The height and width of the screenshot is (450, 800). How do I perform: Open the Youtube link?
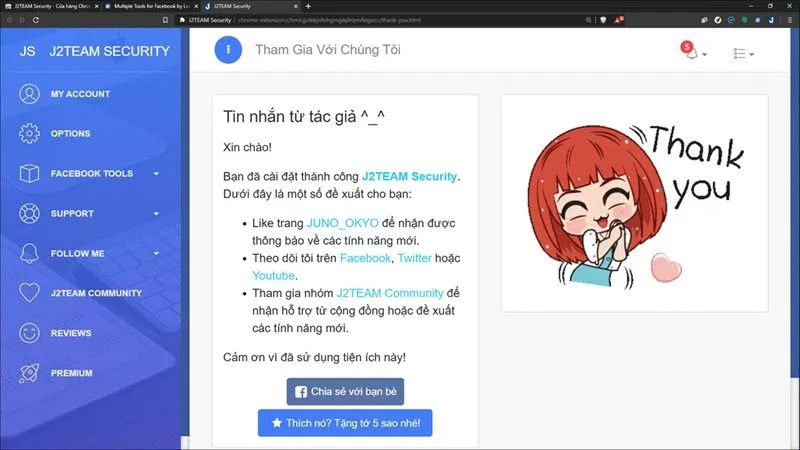(x=273, y=276)
